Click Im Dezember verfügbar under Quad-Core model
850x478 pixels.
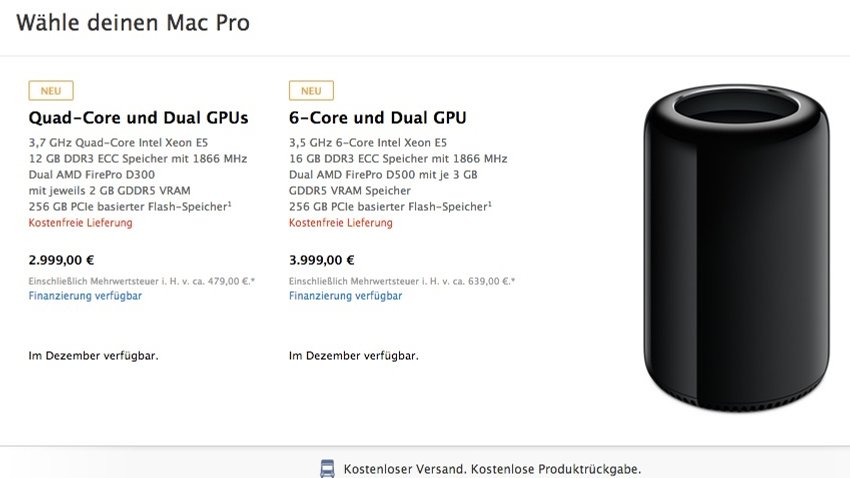[x=93, y=356]
